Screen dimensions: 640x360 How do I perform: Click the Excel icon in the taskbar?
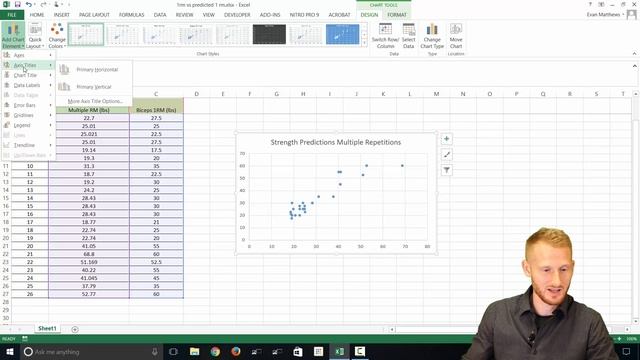(339, 352)
